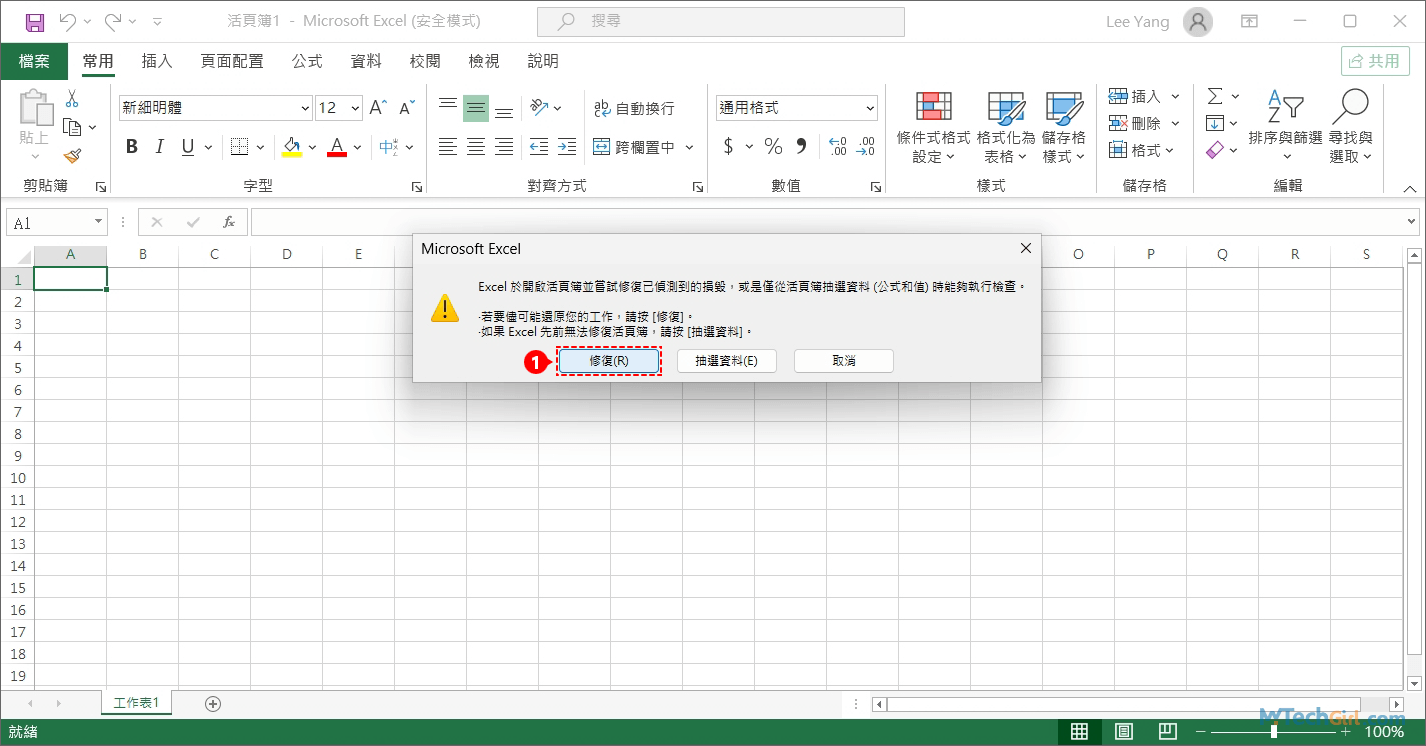Click the AutoSum sigma icon
Image resolution: width=1426 pixels, height=746 pixels.
click(x=1215, y=96)
